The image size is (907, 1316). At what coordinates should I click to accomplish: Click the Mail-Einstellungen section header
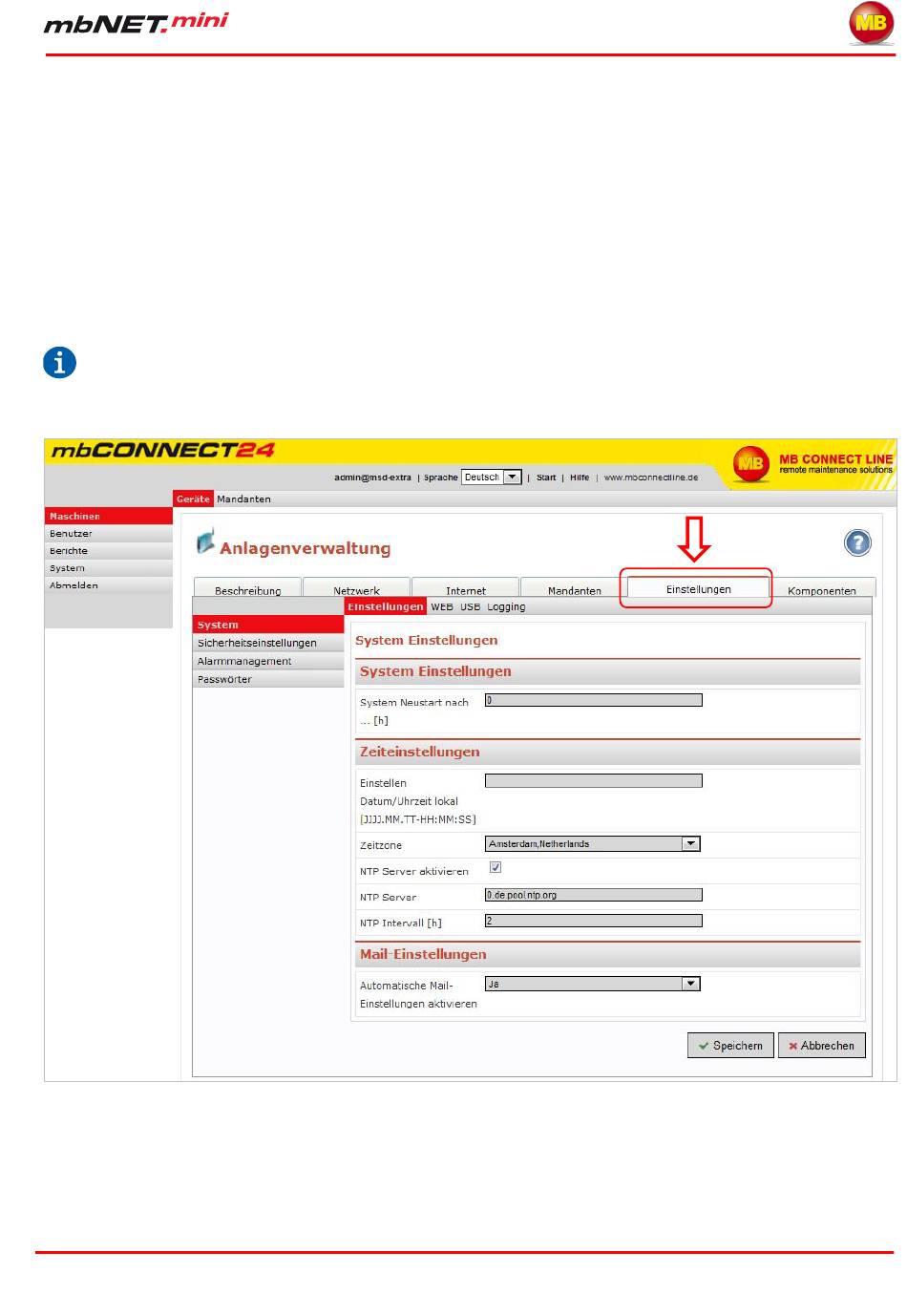pyautogui.click(x=608, y=955)
